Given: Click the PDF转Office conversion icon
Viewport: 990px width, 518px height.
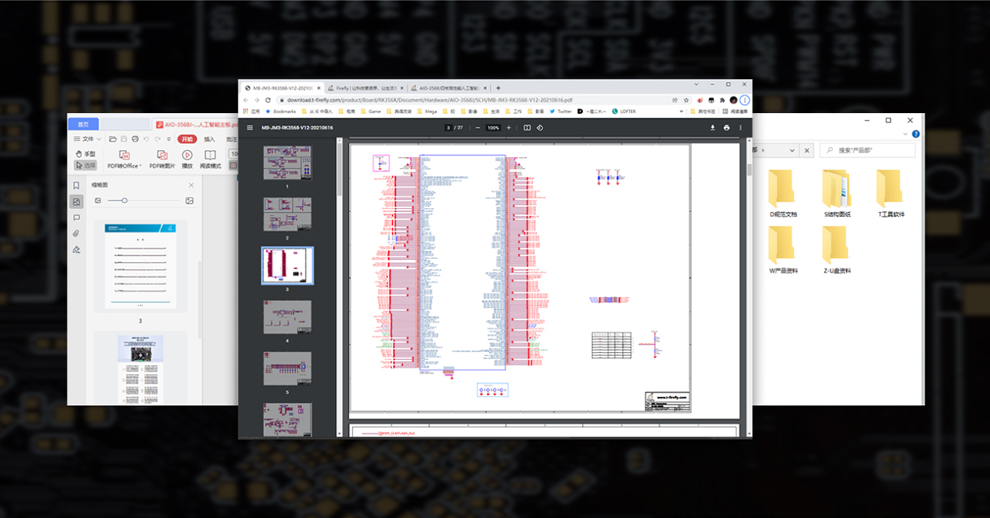Looking at the screenshot, I should [x=124, y=156].
